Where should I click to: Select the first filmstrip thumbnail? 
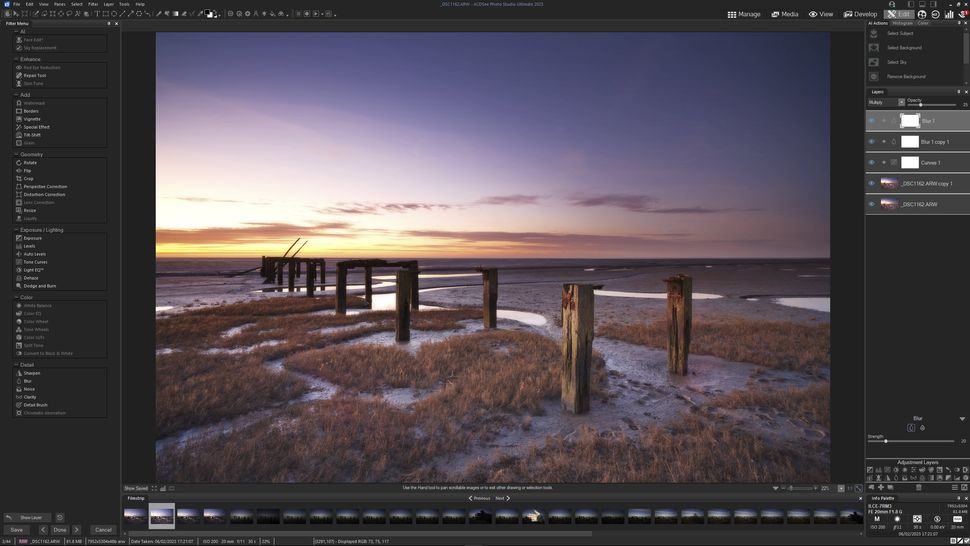[x=135, y=516]
